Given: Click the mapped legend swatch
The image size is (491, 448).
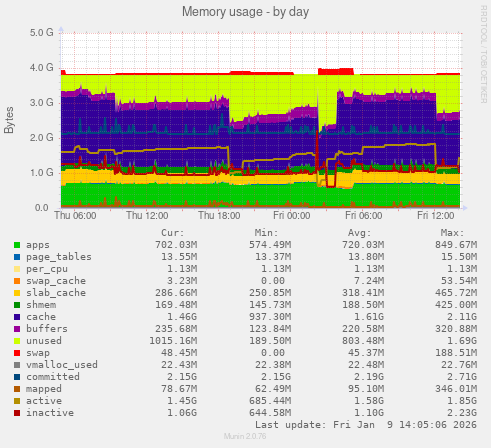Looking at the screenshot, I should point(17,389).
